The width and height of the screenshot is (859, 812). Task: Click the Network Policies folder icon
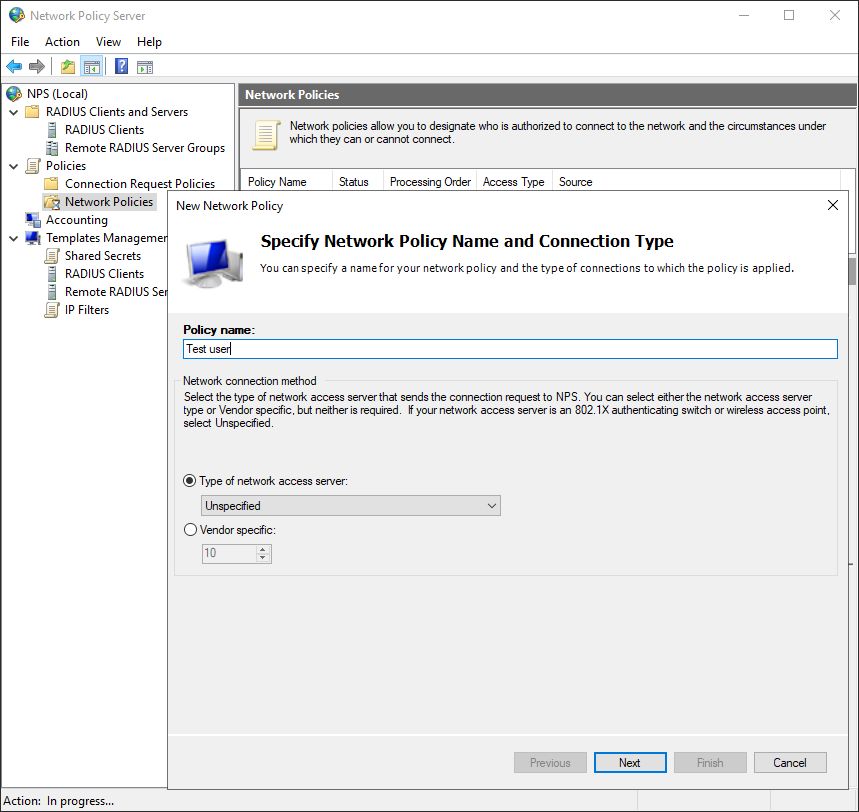(x=52, y=202)
